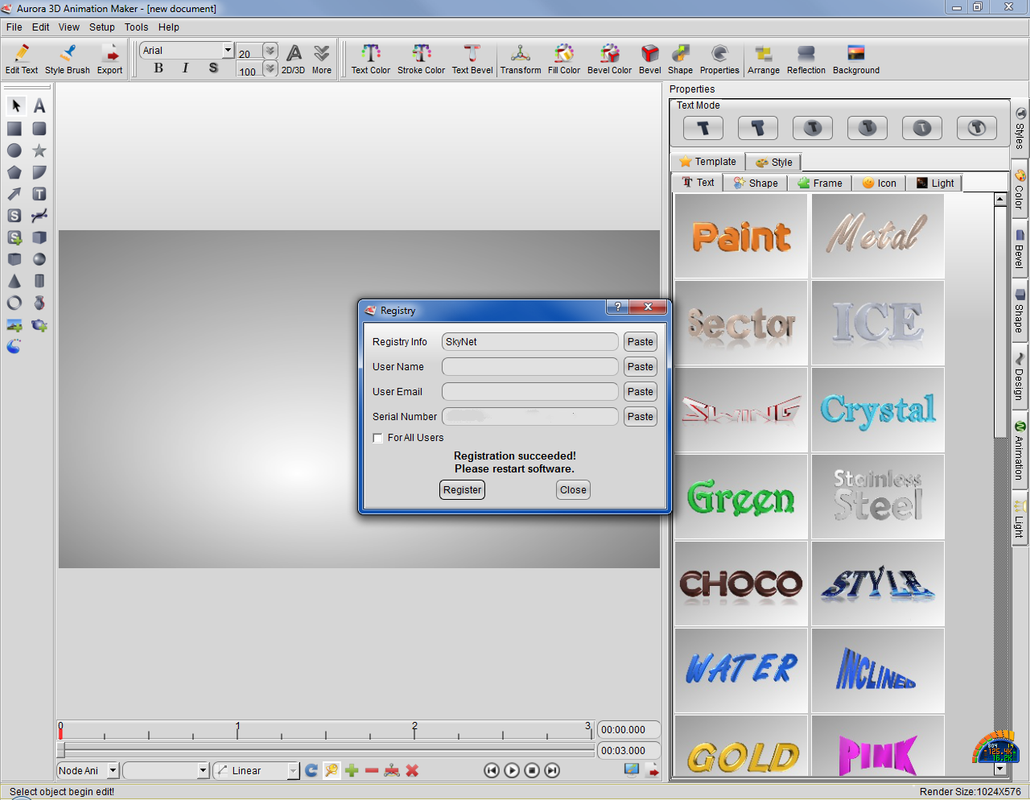Select the second Text Mode style
This screenshot has width=1030, height=800.
click(758, 128)
